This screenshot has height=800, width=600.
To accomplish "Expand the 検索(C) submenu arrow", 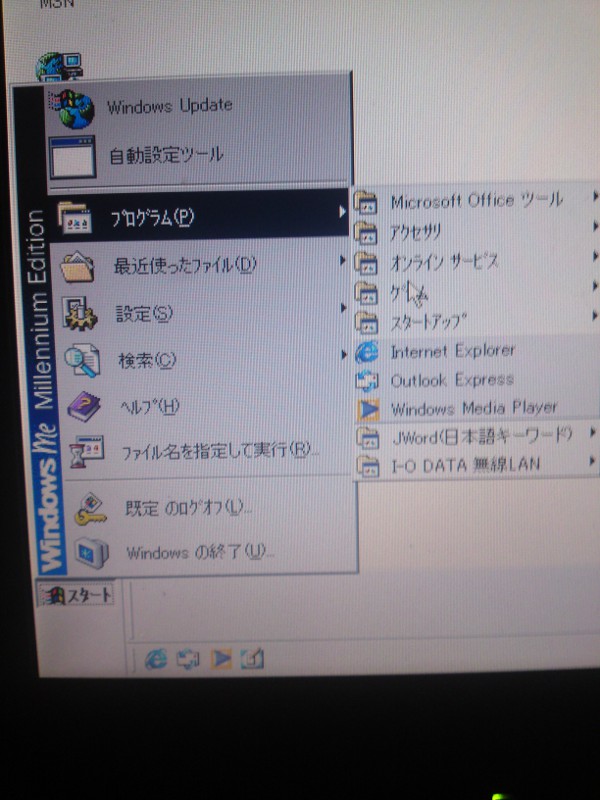I will click(x=344, y=354).
